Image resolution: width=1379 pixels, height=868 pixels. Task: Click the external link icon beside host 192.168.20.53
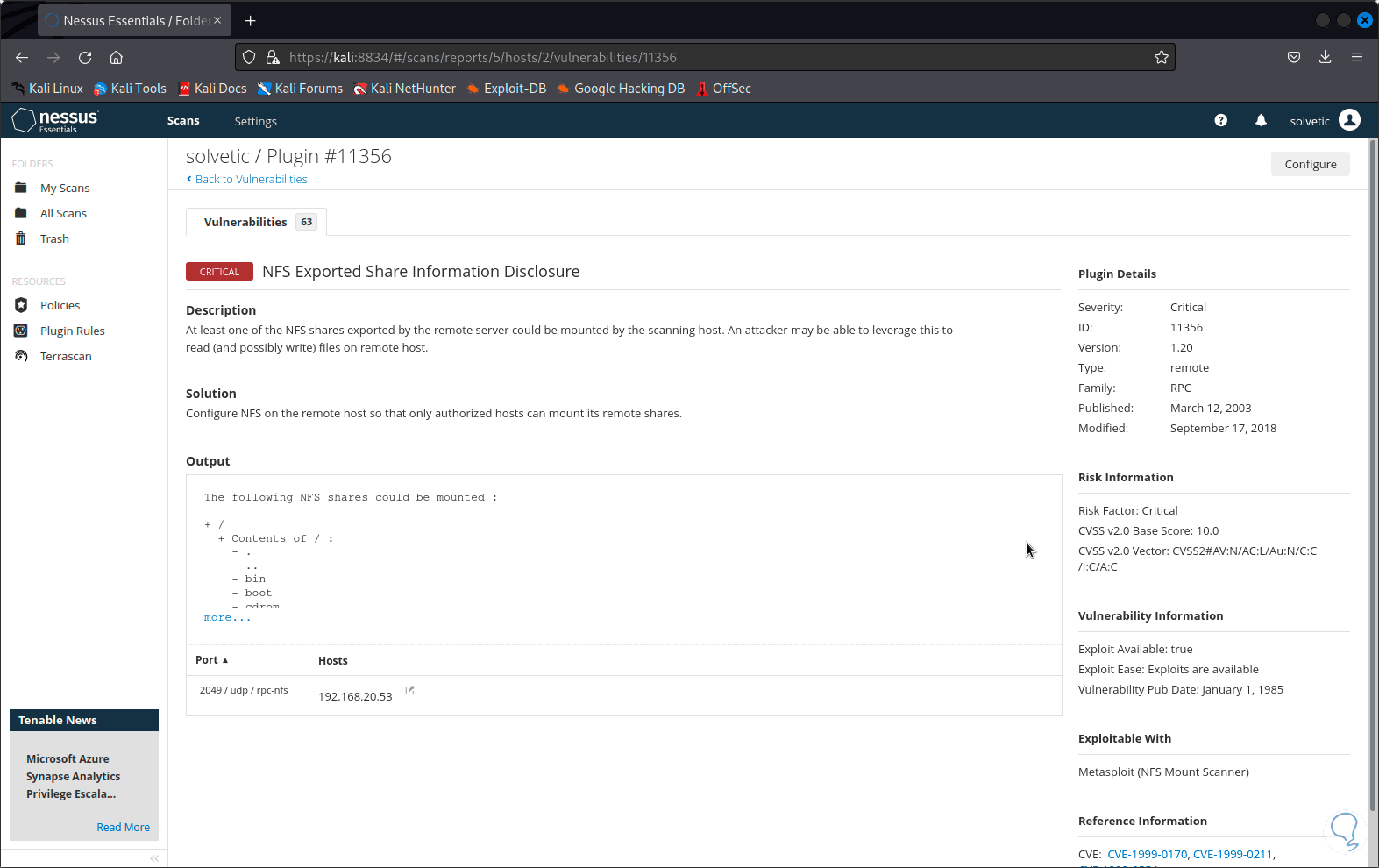point(409,691)
